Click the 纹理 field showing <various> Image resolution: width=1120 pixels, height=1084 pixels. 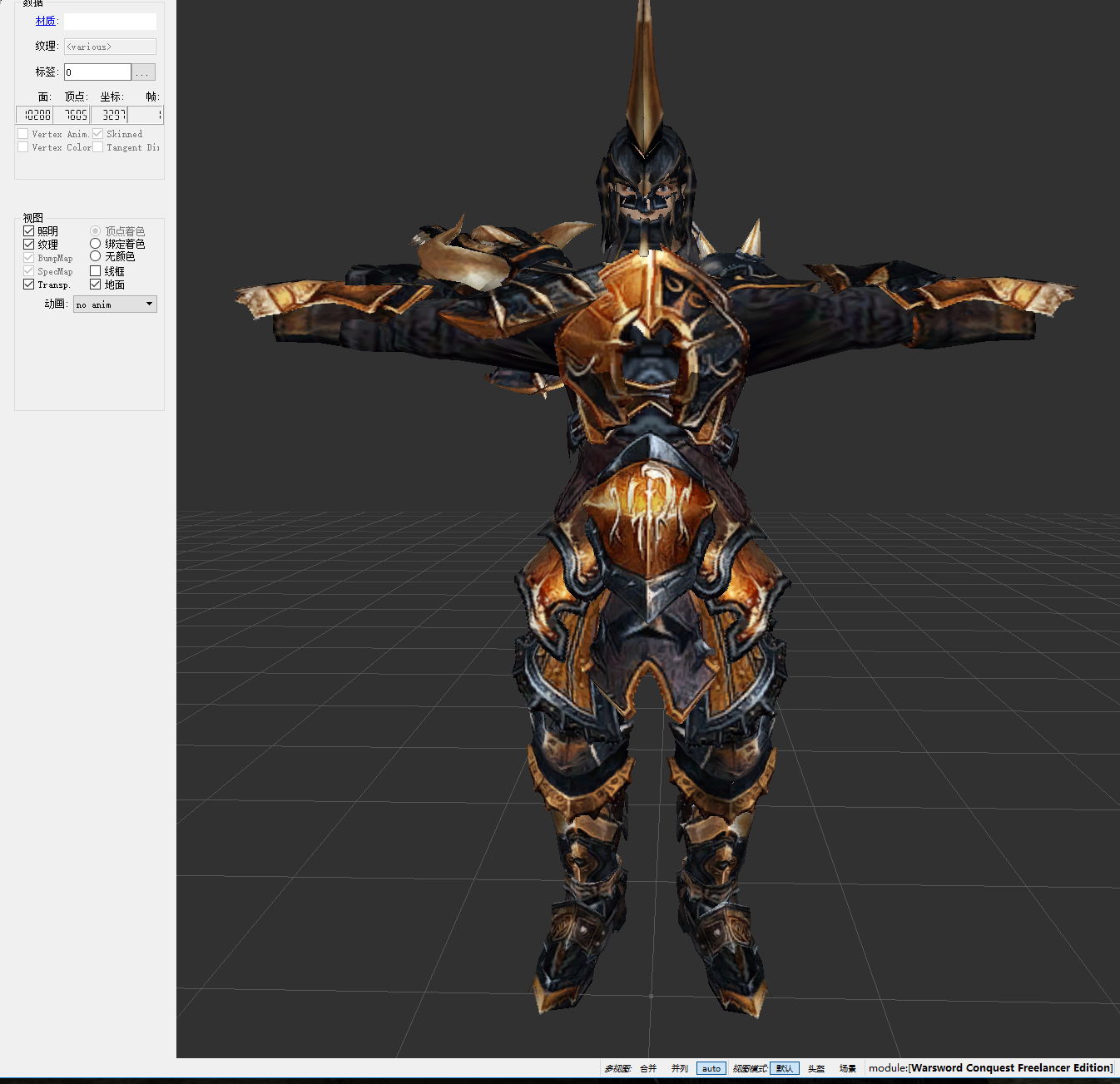coord(110,47)
